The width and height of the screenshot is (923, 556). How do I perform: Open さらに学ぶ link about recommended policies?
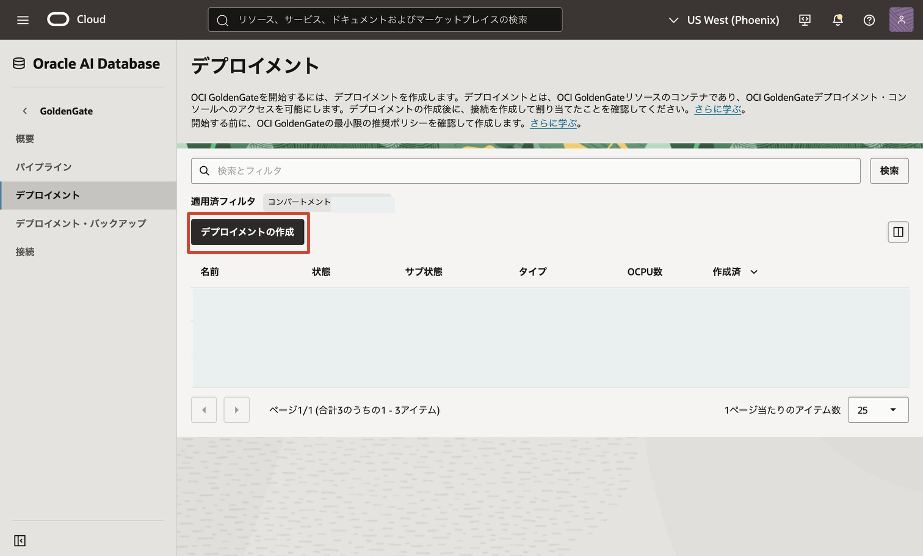point(553,123)
